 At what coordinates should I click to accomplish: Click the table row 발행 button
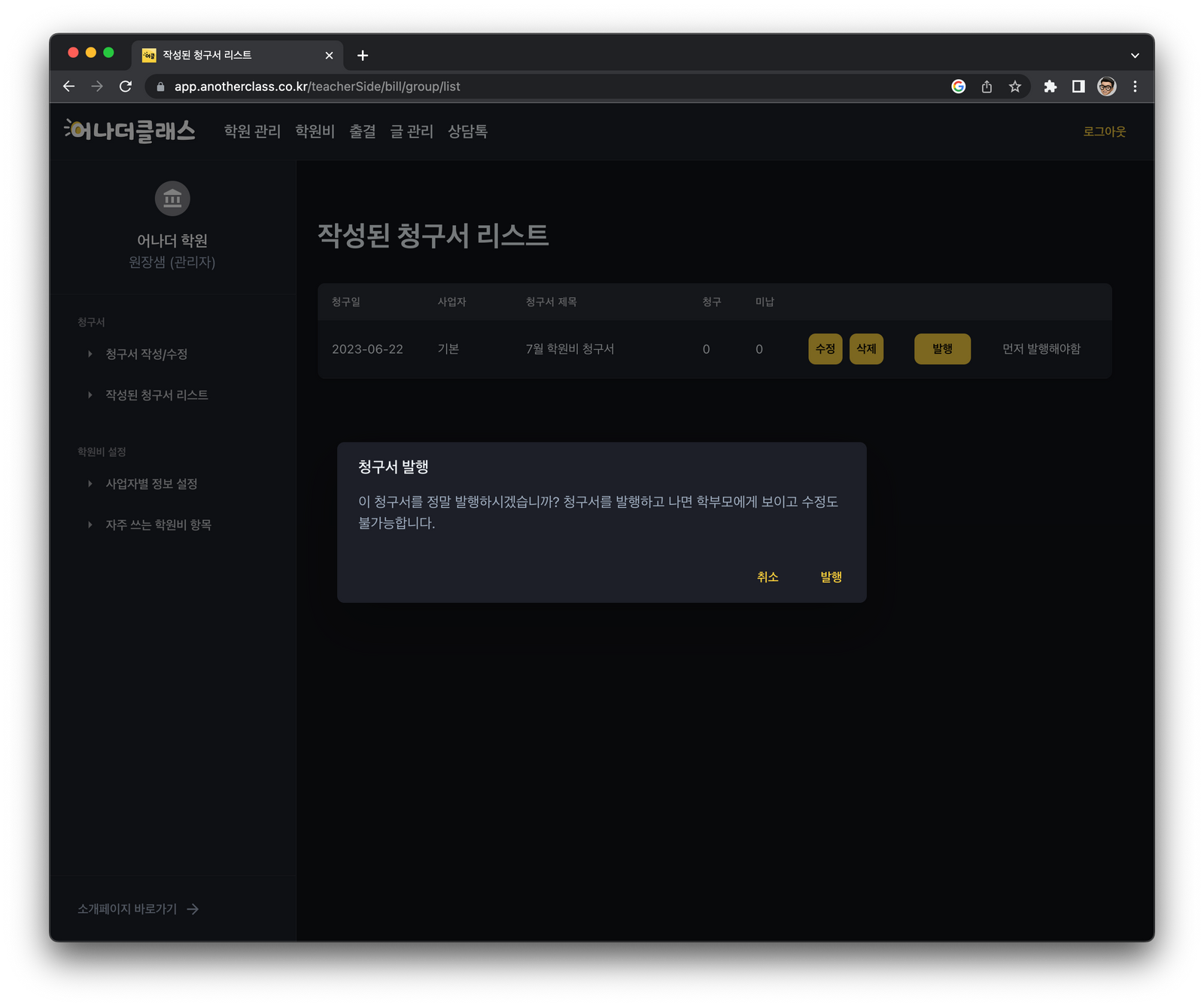(942, 349)
